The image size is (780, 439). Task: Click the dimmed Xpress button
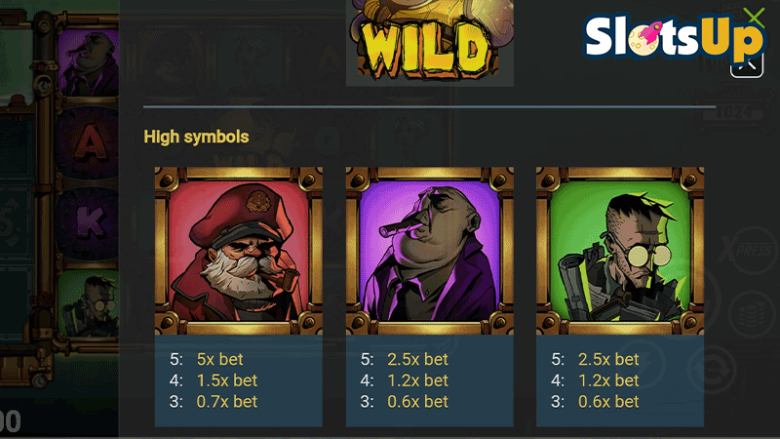click(753, 250)
